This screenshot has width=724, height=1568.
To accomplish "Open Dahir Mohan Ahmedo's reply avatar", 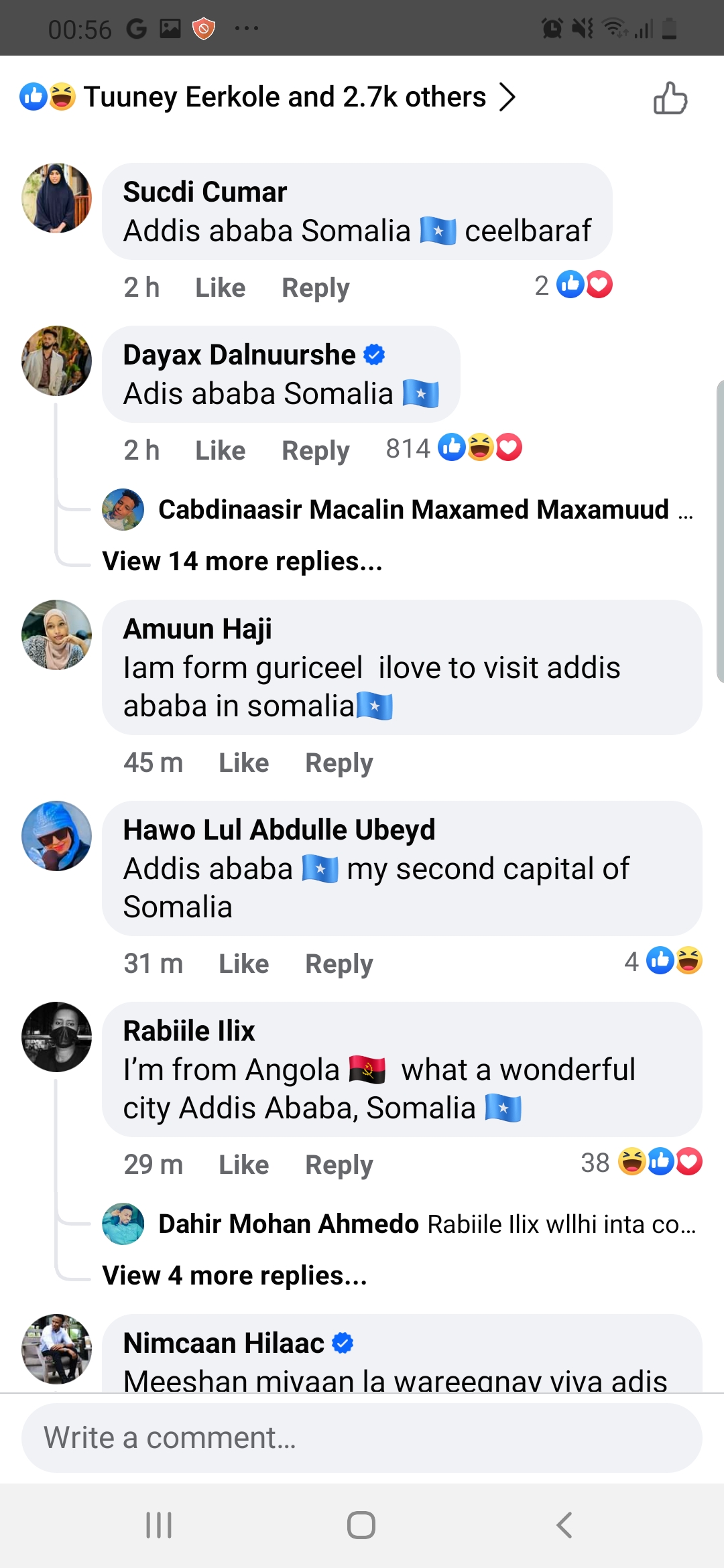I will click(x=123, y=1224).
